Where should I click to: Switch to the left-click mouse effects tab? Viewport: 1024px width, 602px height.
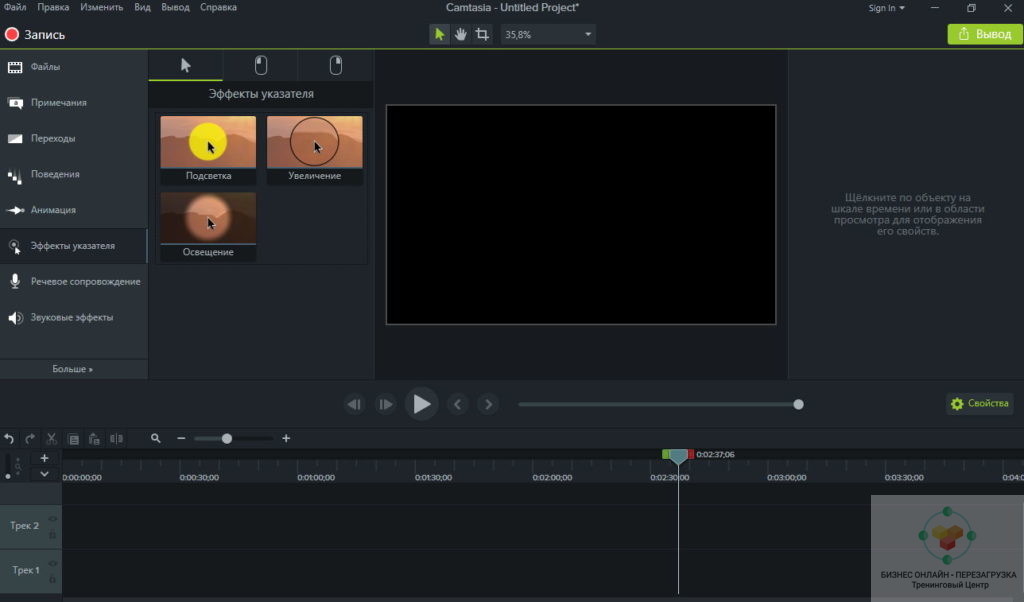[261, 65]
